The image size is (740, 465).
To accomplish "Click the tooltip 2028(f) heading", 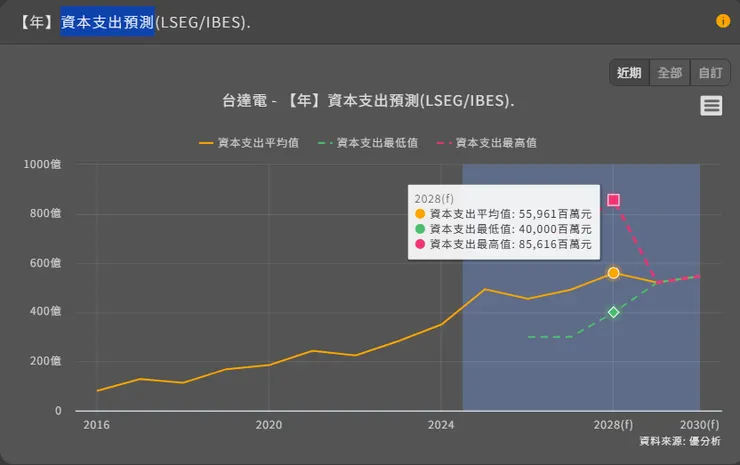I will 434,199.
